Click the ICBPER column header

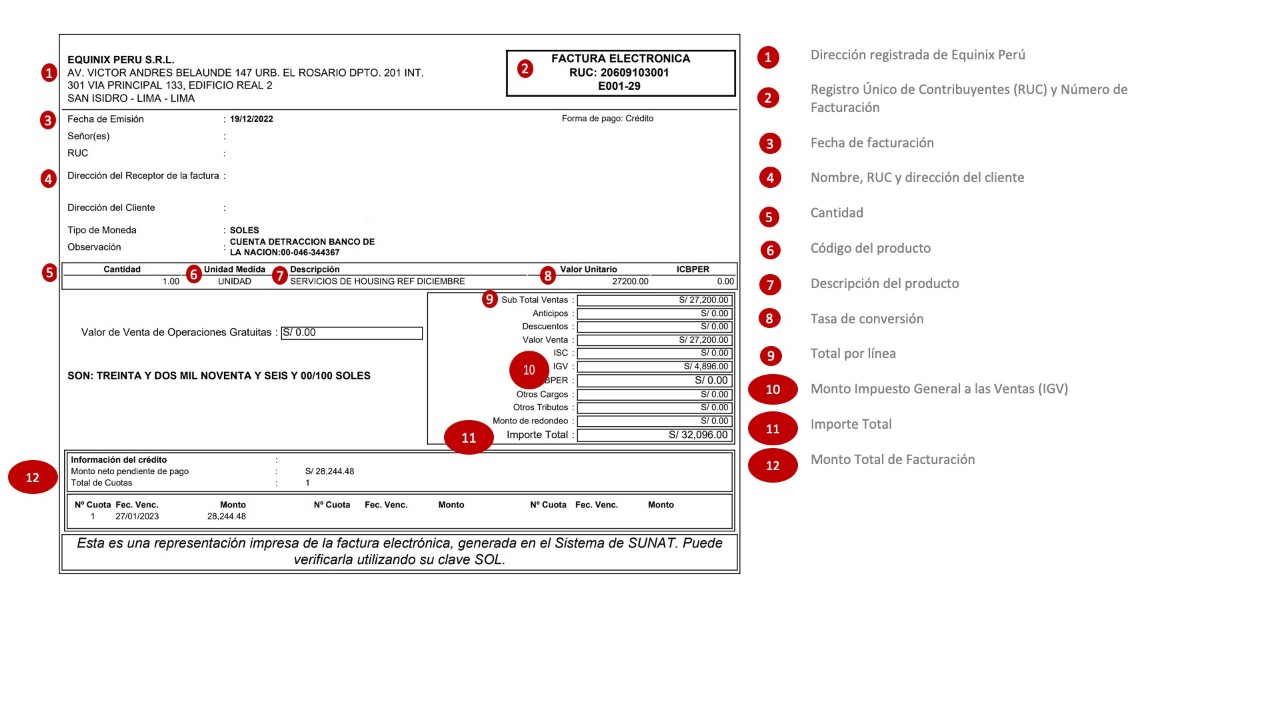pyautogui.click(x=693, y=269)
